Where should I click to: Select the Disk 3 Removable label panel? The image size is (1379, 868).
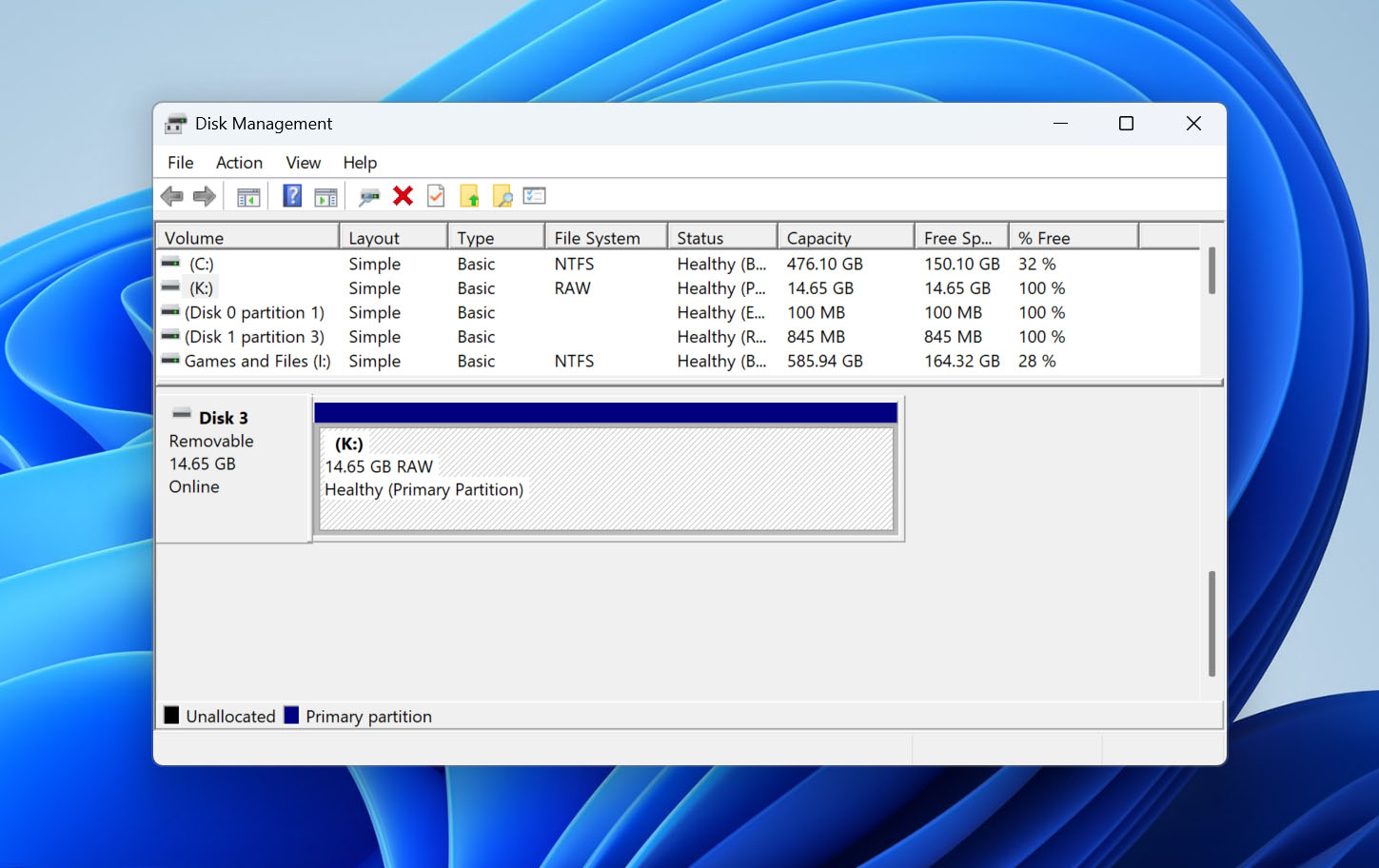[x=233, y=469]
